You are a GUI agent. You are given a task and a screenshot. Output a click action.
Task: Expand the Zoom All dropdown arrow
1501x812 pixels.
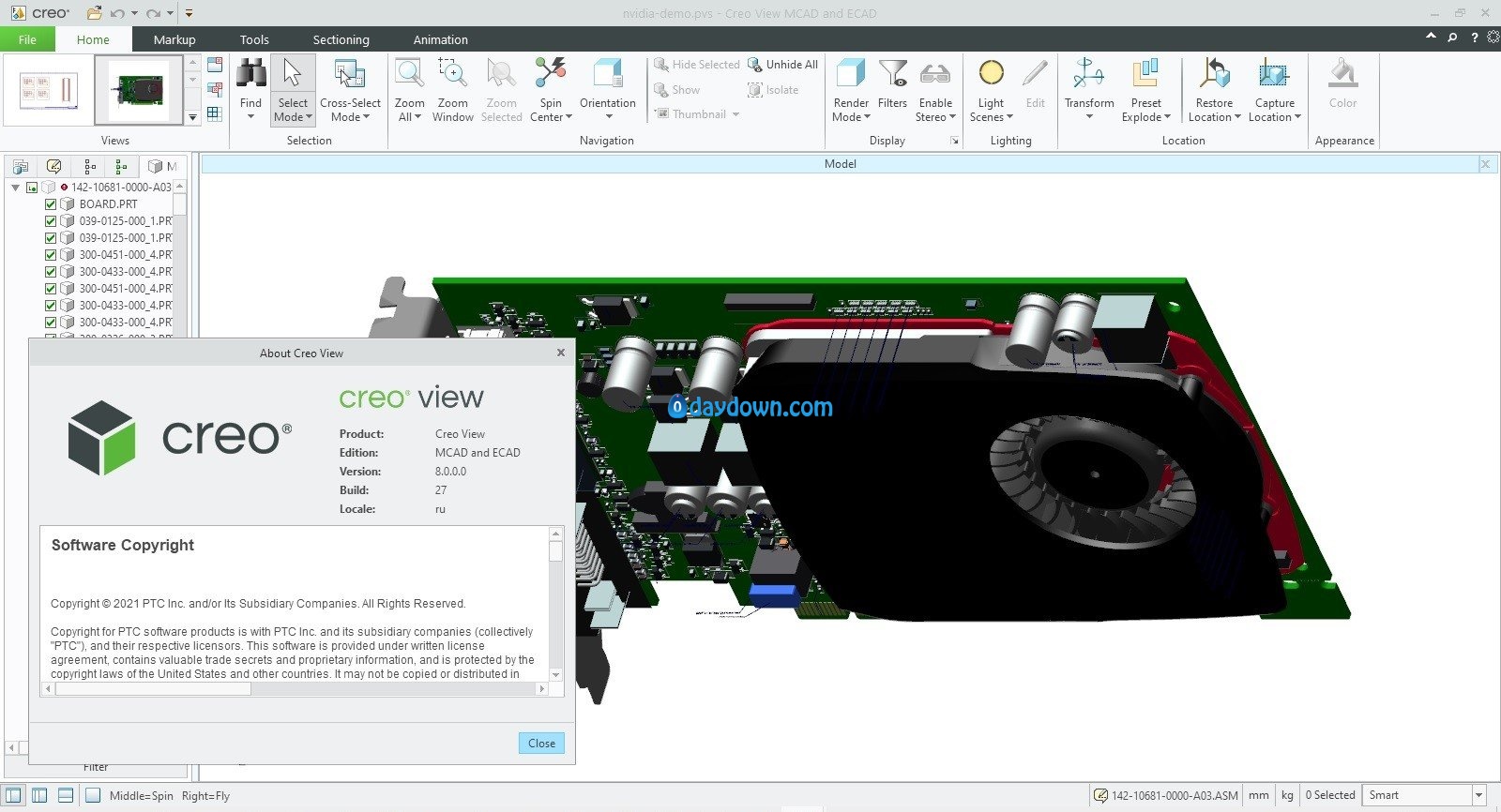(x=417, y=117)
